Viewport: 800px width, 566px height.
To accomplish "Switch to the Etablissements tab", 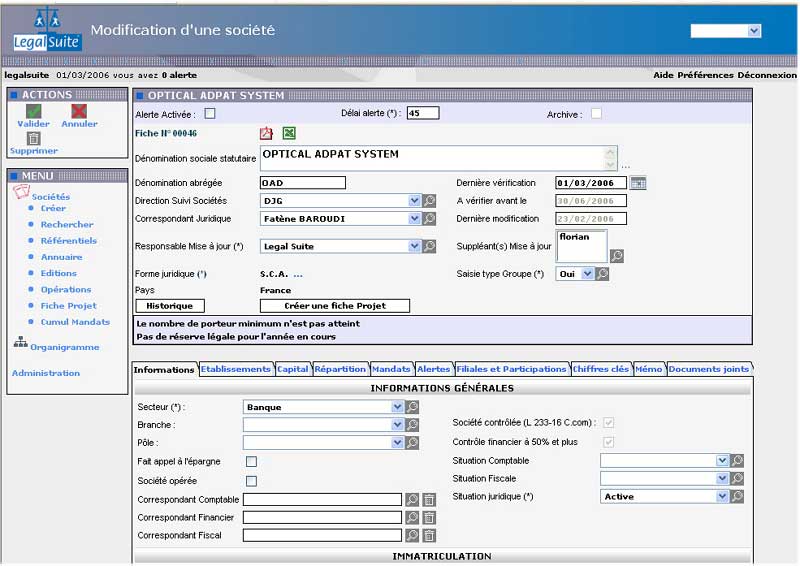I will click(x=236, y=369).
